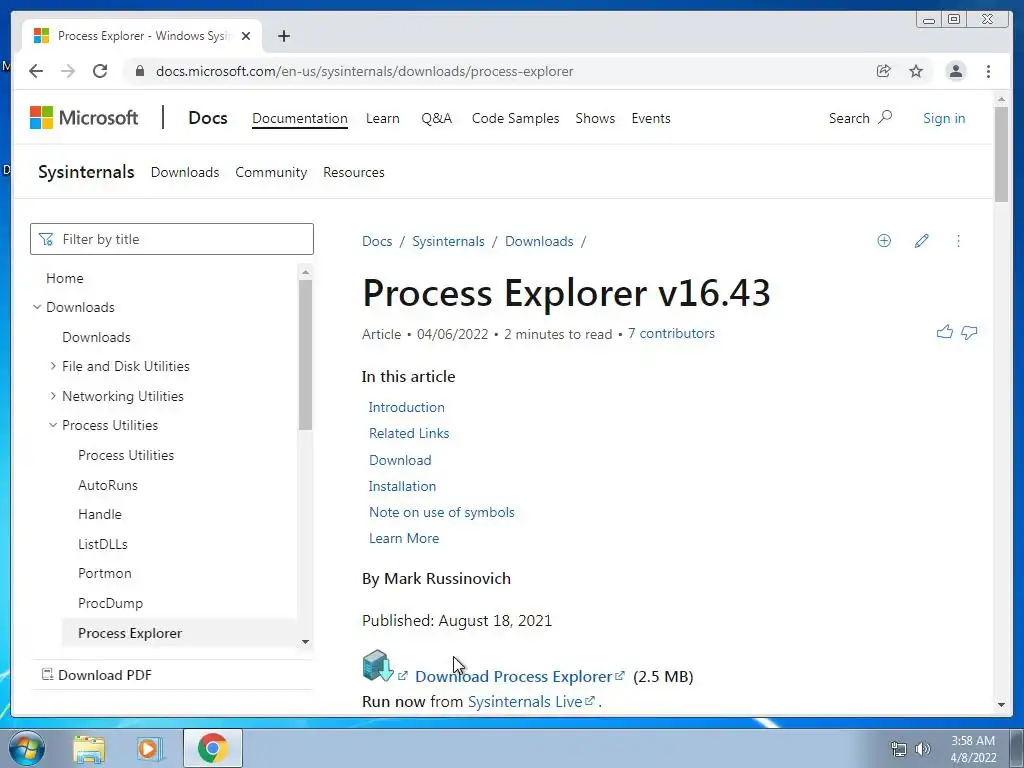Open File Explorer from taskbar

[x=89, y=748]
